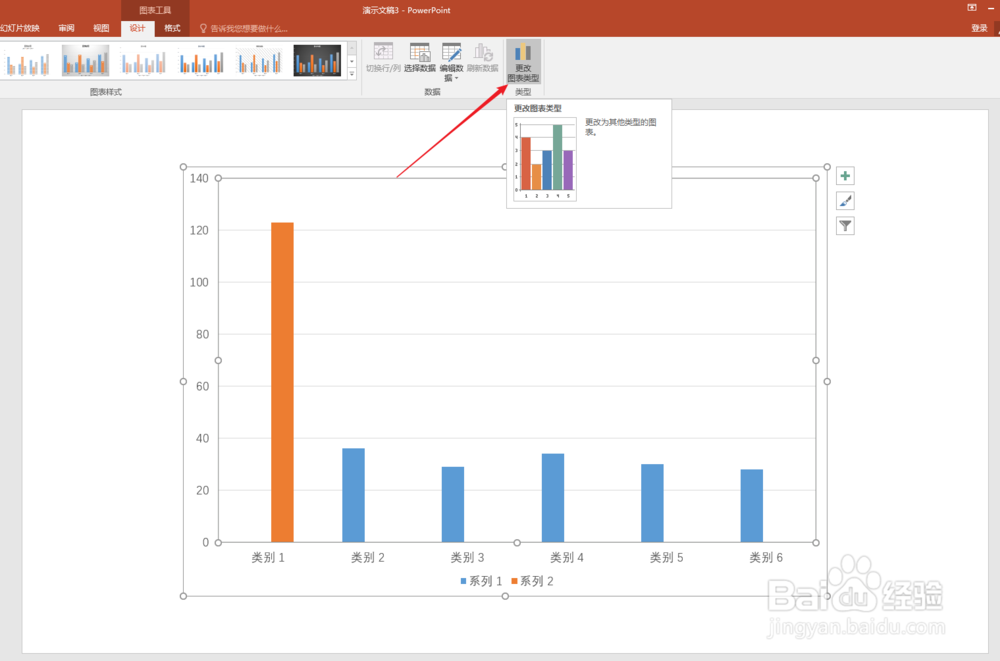Open the Chart Filters funnel button
This screenshot has width=1000, height=661.
pyautogui.click(x=845, y=226)
